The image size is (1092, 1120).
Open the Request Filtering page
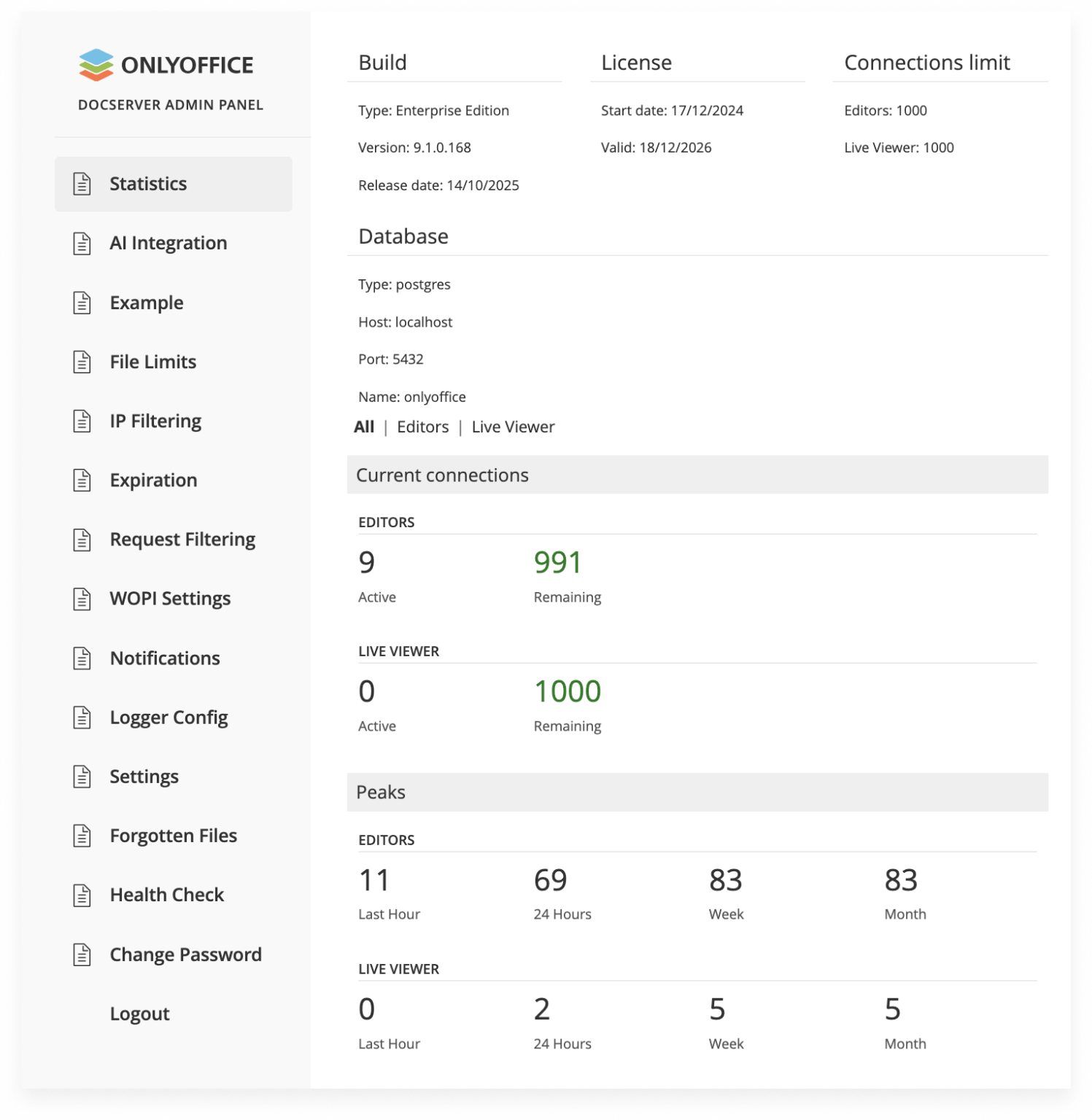click(182, 539)
